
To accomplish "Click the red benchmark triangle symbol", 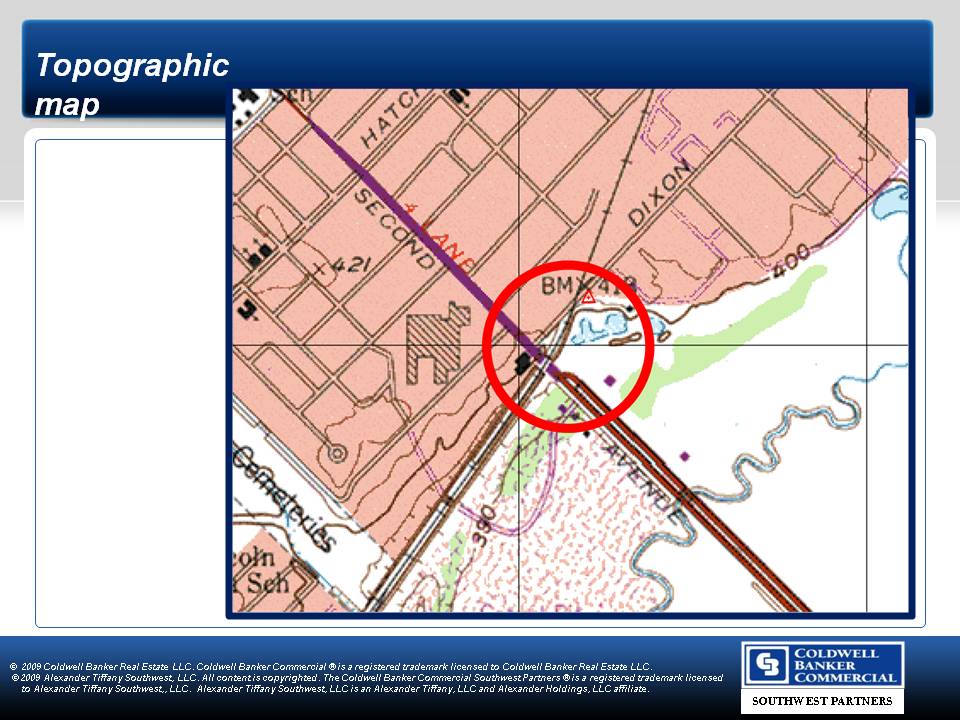I will (588, 296).
